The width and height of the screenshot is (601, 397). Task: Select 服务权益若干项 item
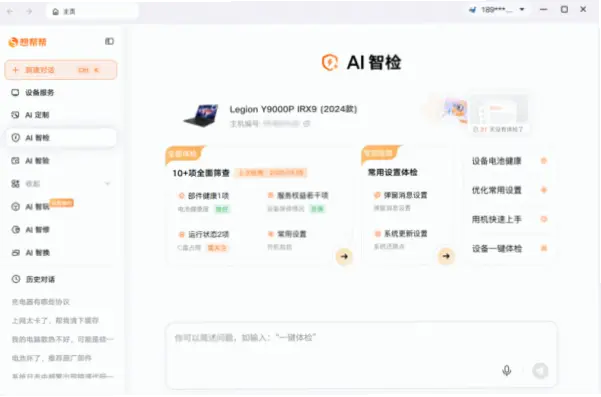pyautogui.click(x=298, y=195)
